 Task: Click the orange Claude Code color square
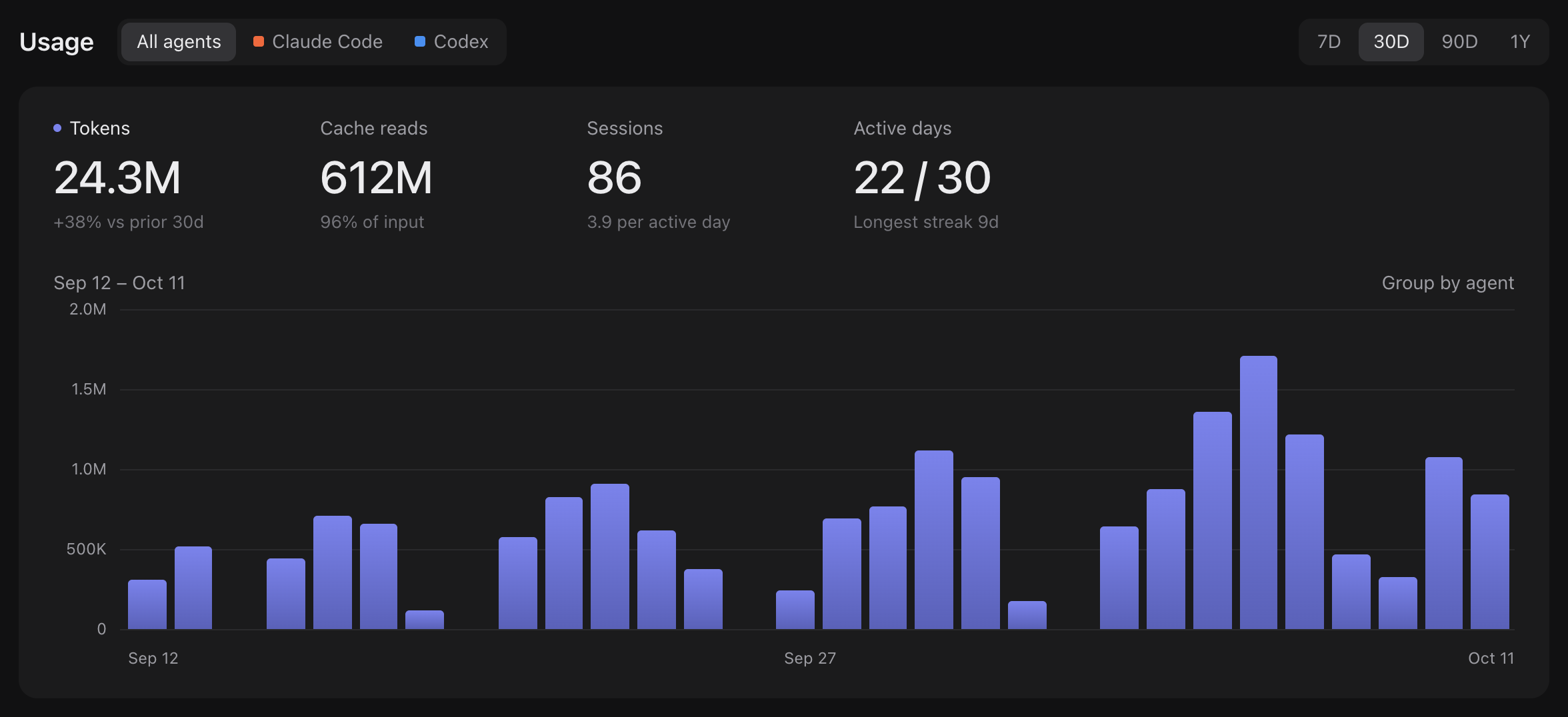[259, 41]
